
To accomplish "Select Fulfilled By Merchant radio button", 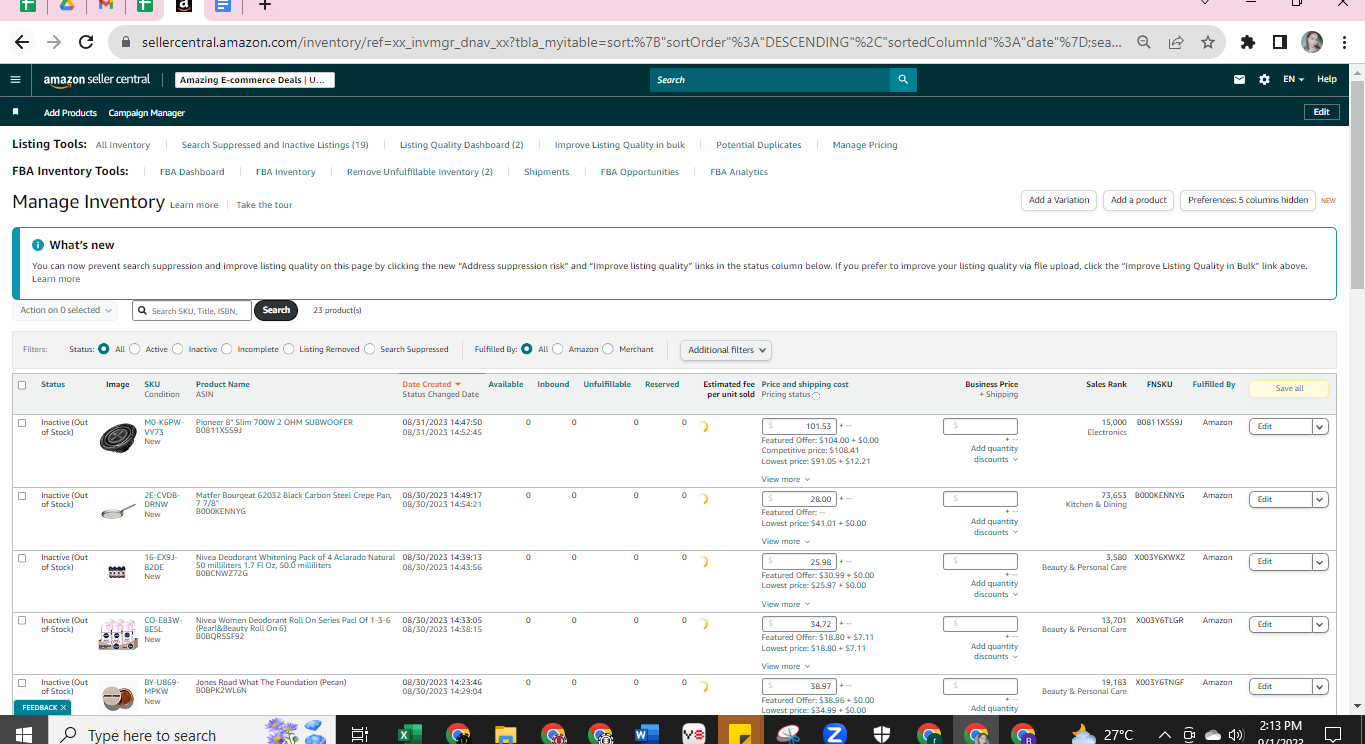I will (608, 349).
